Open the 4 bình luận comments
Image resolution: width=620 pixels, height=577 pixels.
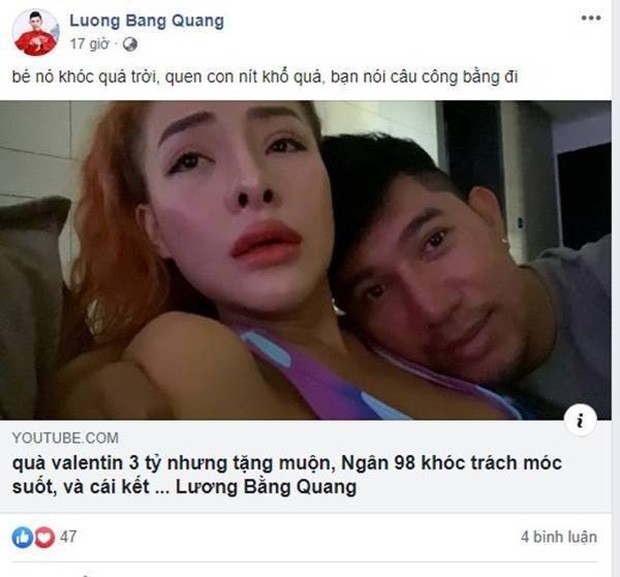pos(559,537)
